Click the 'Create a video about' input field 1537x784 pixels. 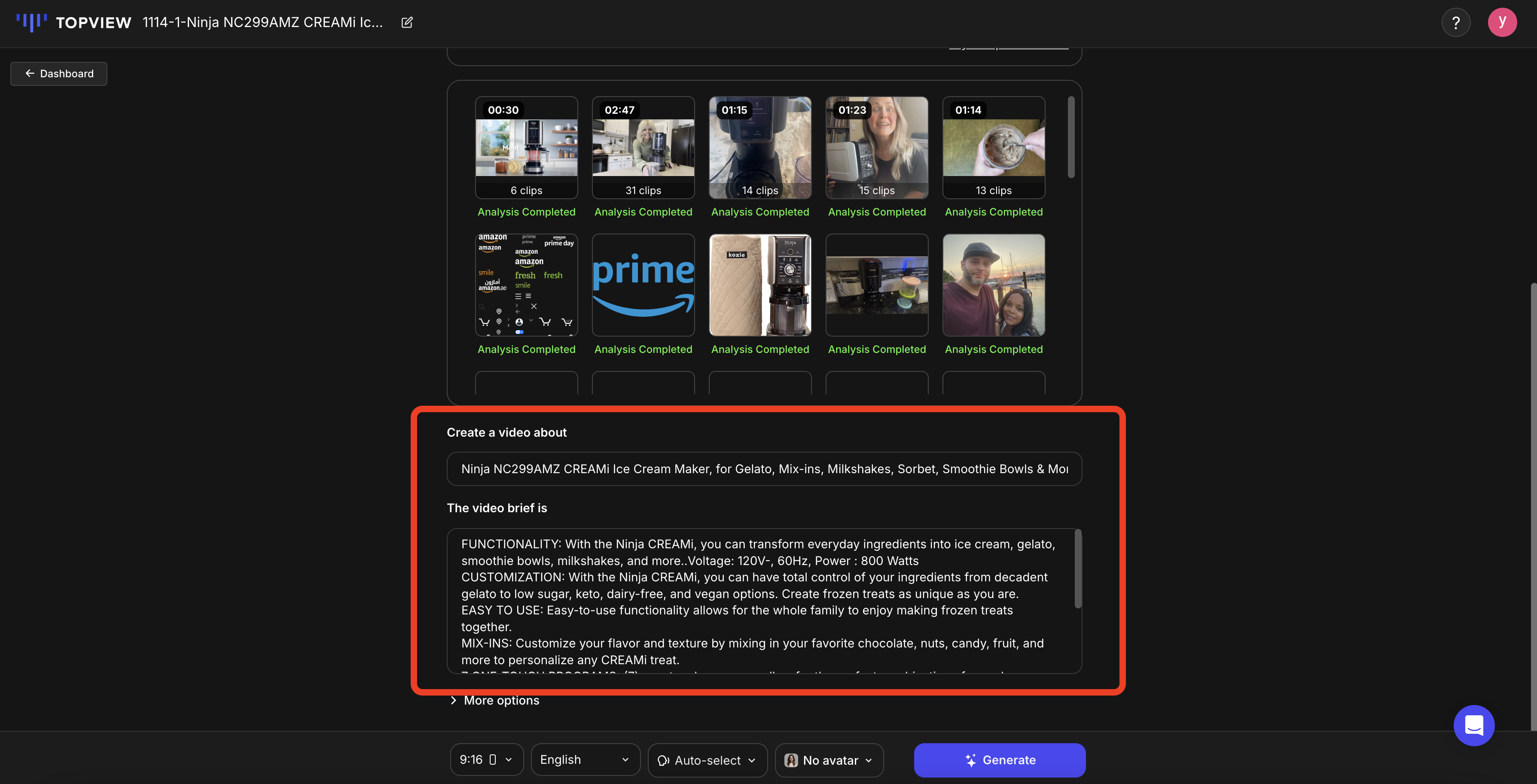coord(764,468)
